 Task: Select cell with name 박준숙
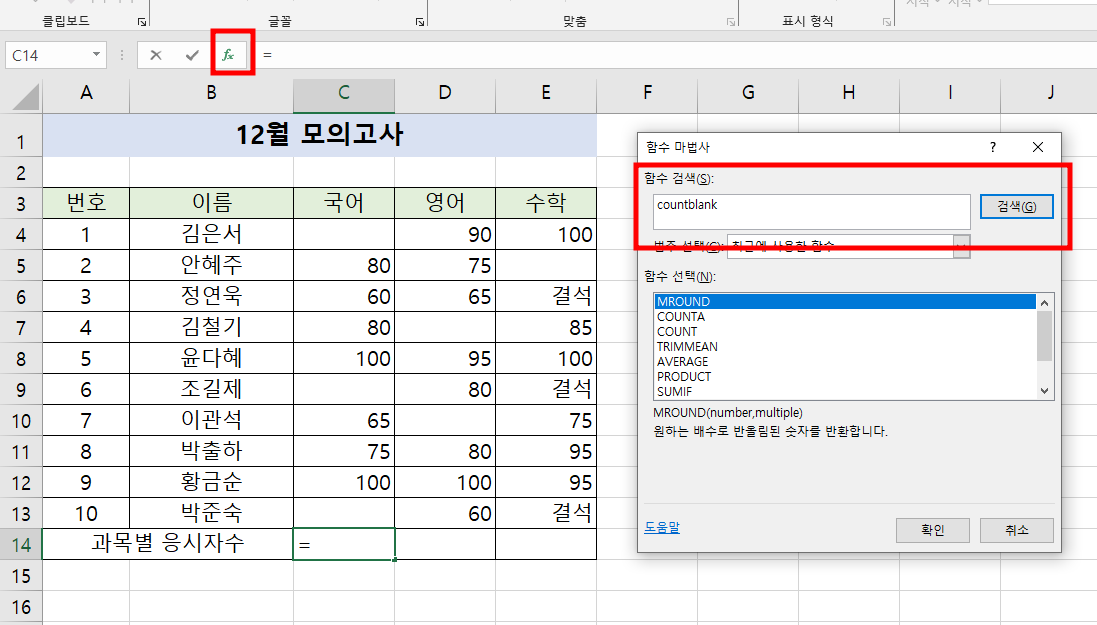(211, 513)
